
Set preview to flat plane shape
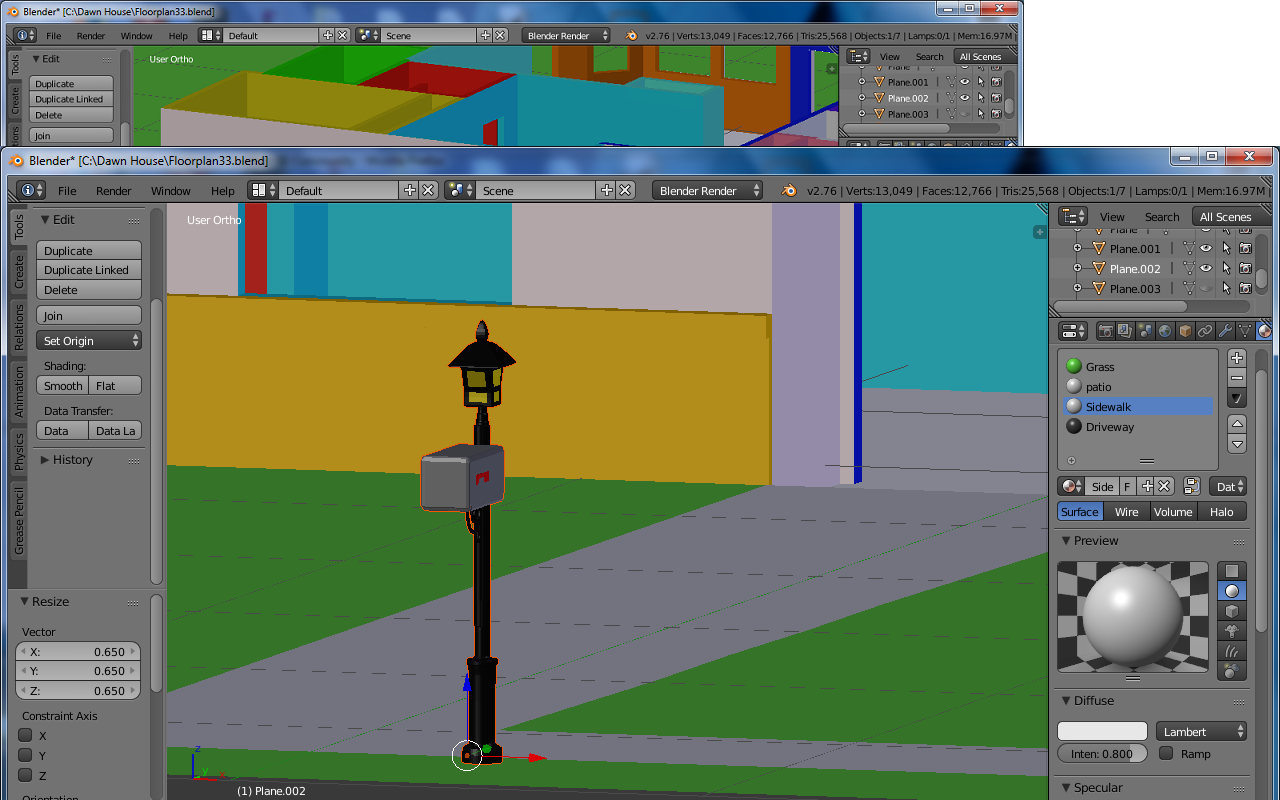tap(1232, 571)
